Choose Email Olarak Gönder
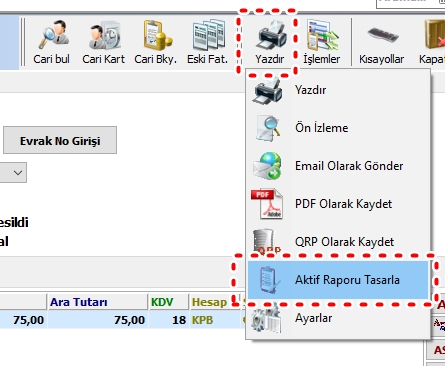 point(338,166)
